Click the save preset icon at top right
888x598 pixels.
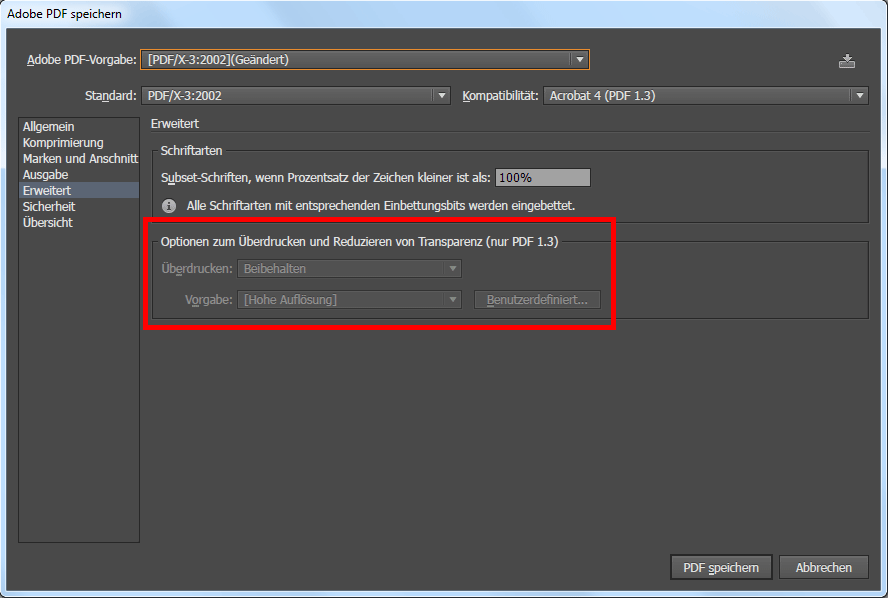coord(847,61)
